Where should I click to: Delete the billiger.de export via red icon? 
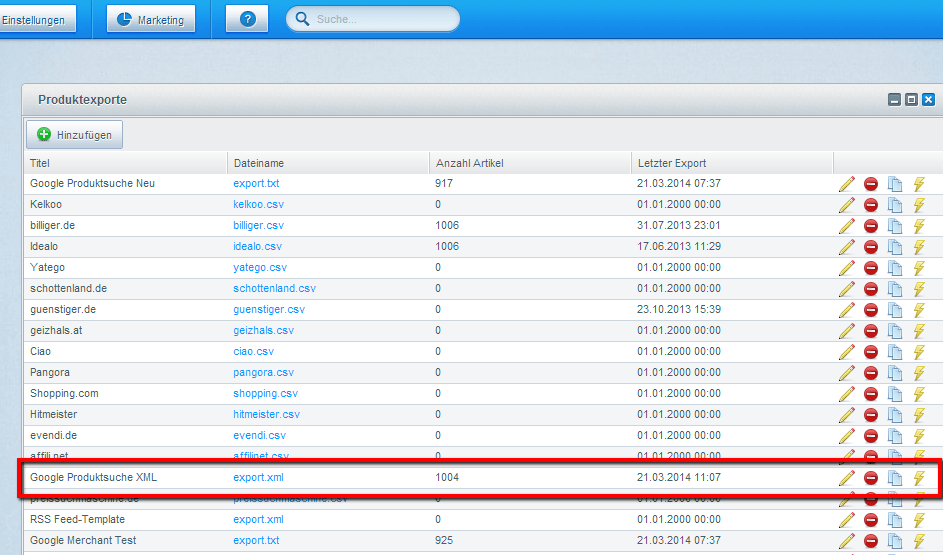coord(871,226)
